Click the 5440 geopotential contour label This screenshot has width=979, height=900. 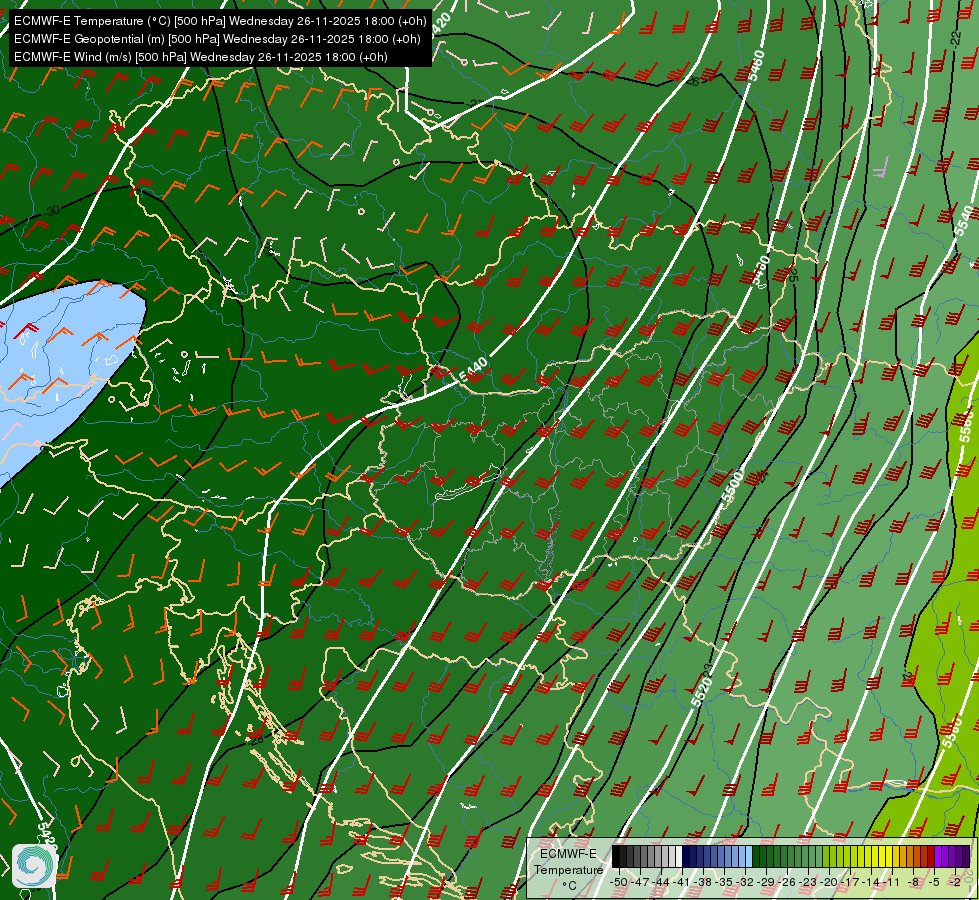473,371
